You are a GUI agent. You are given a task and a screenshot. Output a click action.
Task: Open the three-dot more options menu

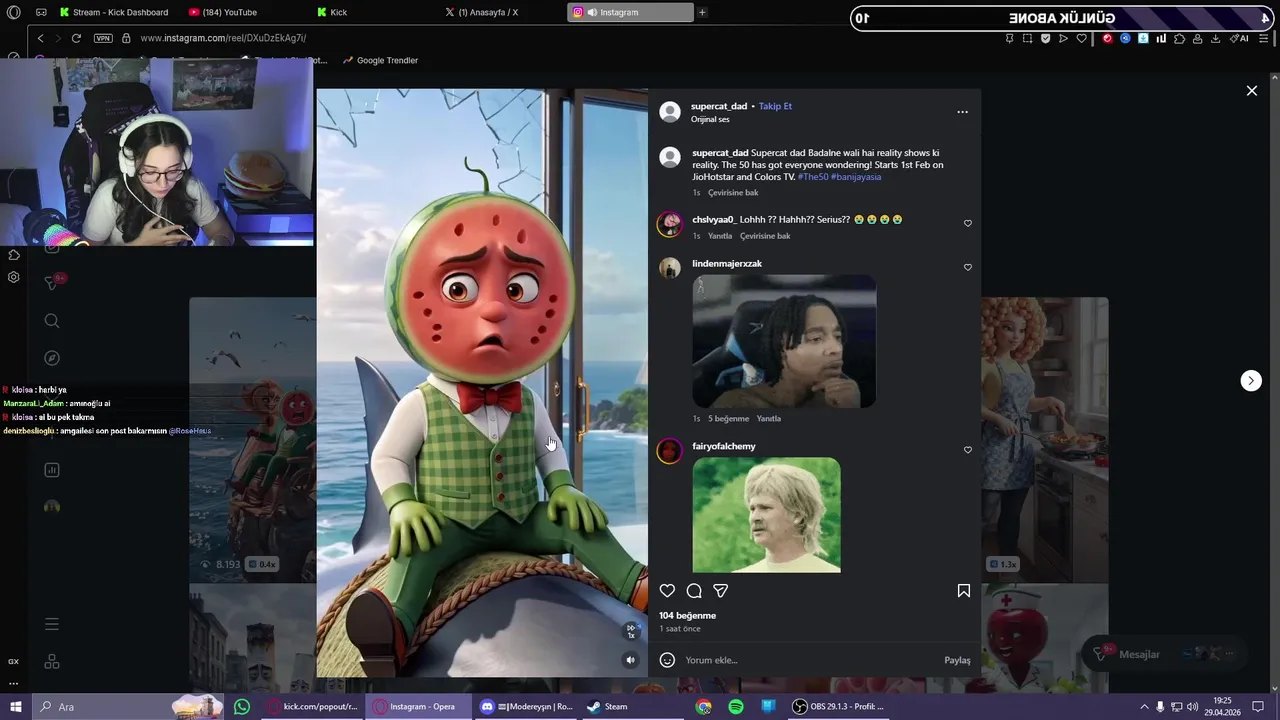tap(962, 112)
